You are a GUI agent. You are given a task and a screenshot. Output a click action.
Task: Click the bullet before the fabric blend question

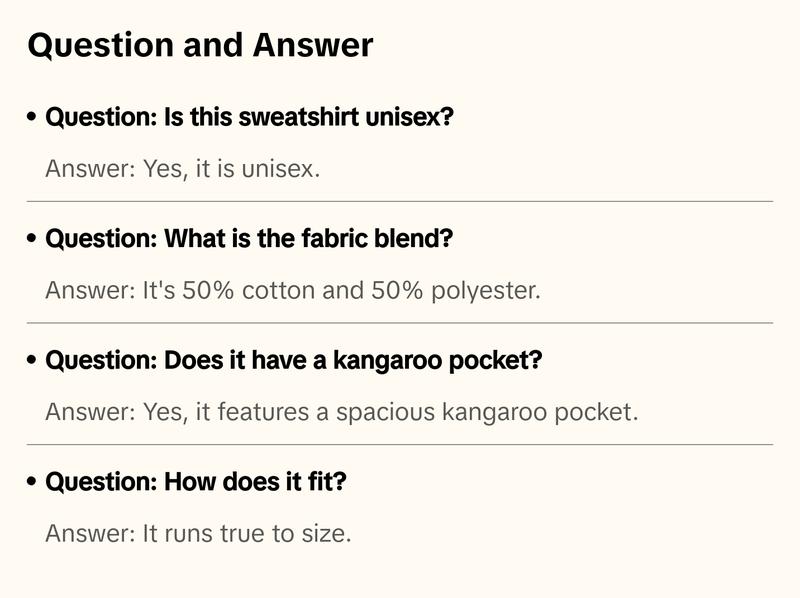33,240
